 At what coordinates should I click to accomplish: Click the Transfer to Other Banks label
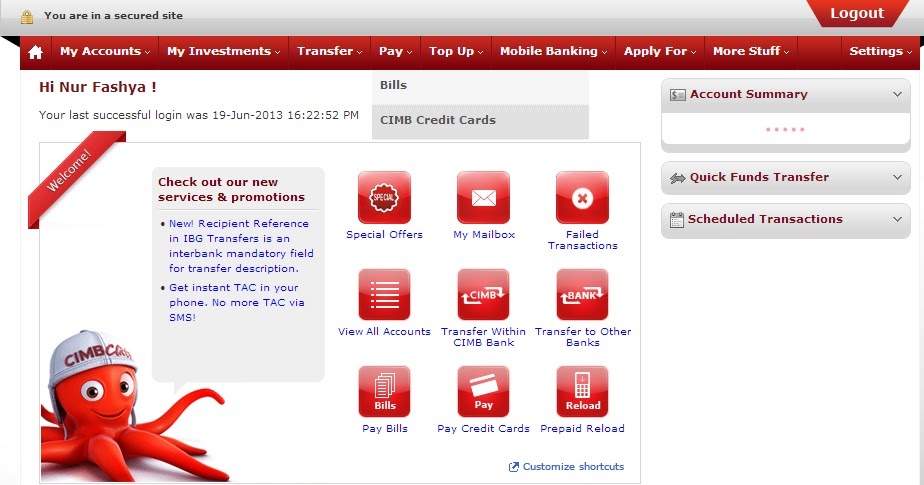pos(583,337)
